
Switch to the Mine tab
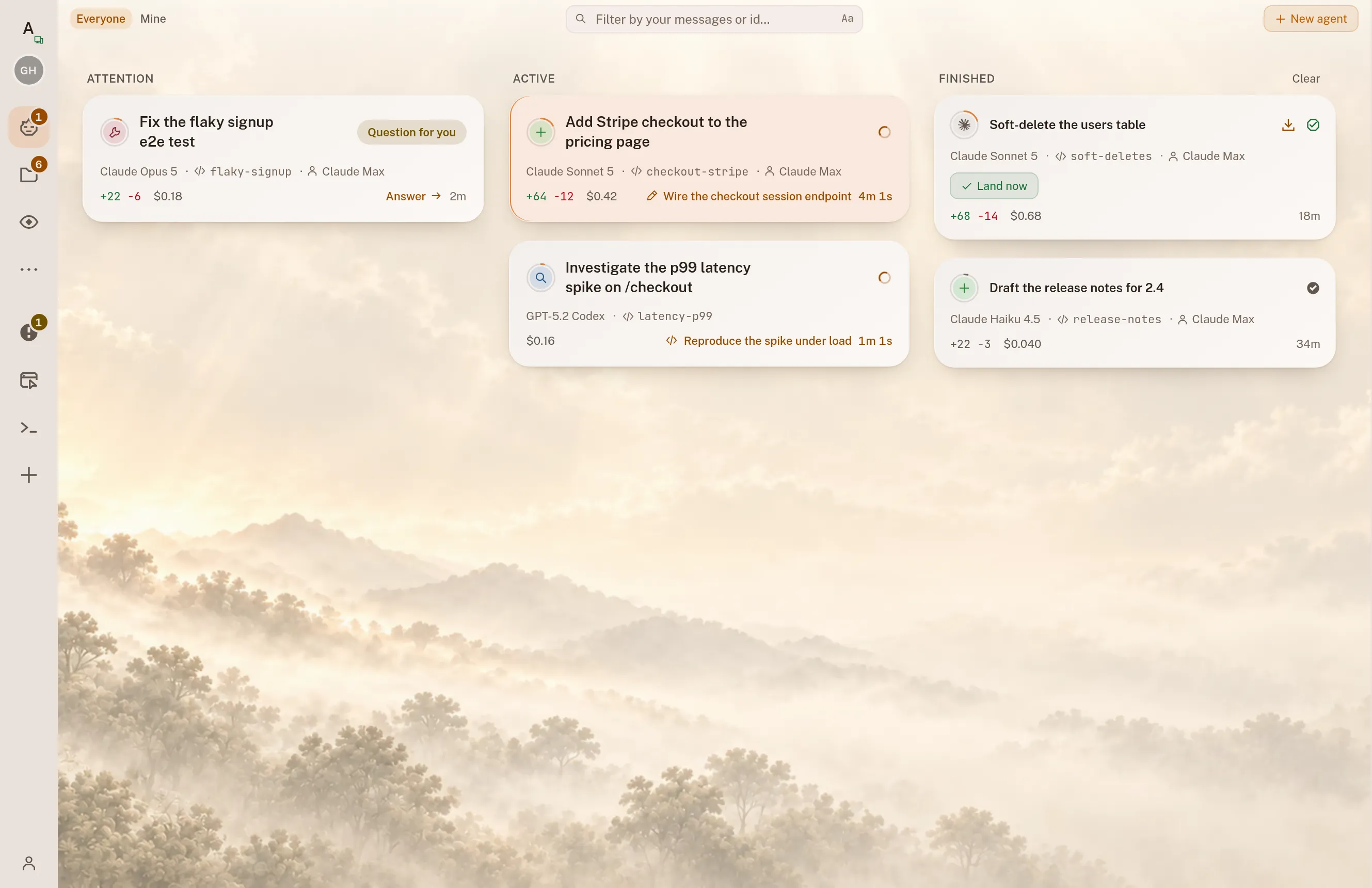(153, 19)
